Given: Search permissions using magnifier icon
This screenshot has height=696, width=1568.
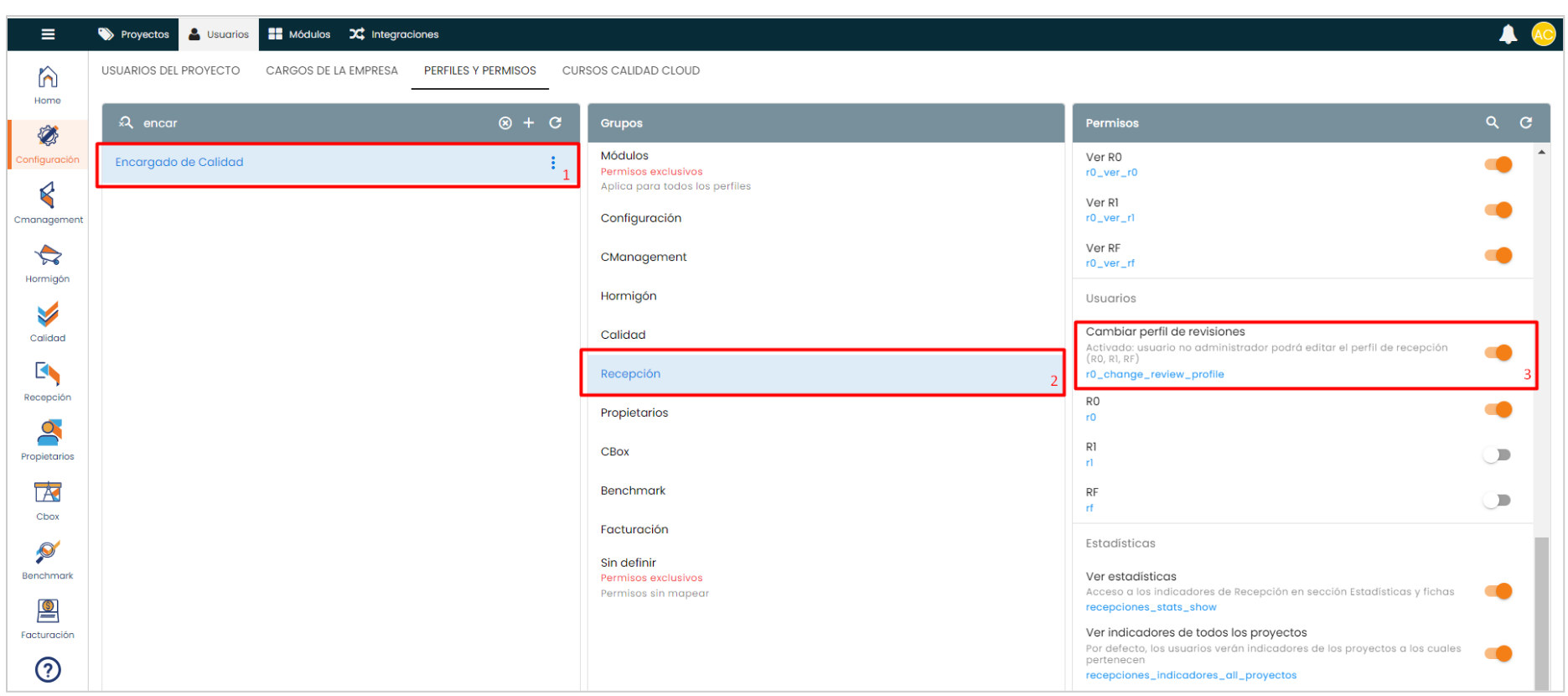Looking at the screenshot, I should pyautogui.click(x=1493, y=122).
